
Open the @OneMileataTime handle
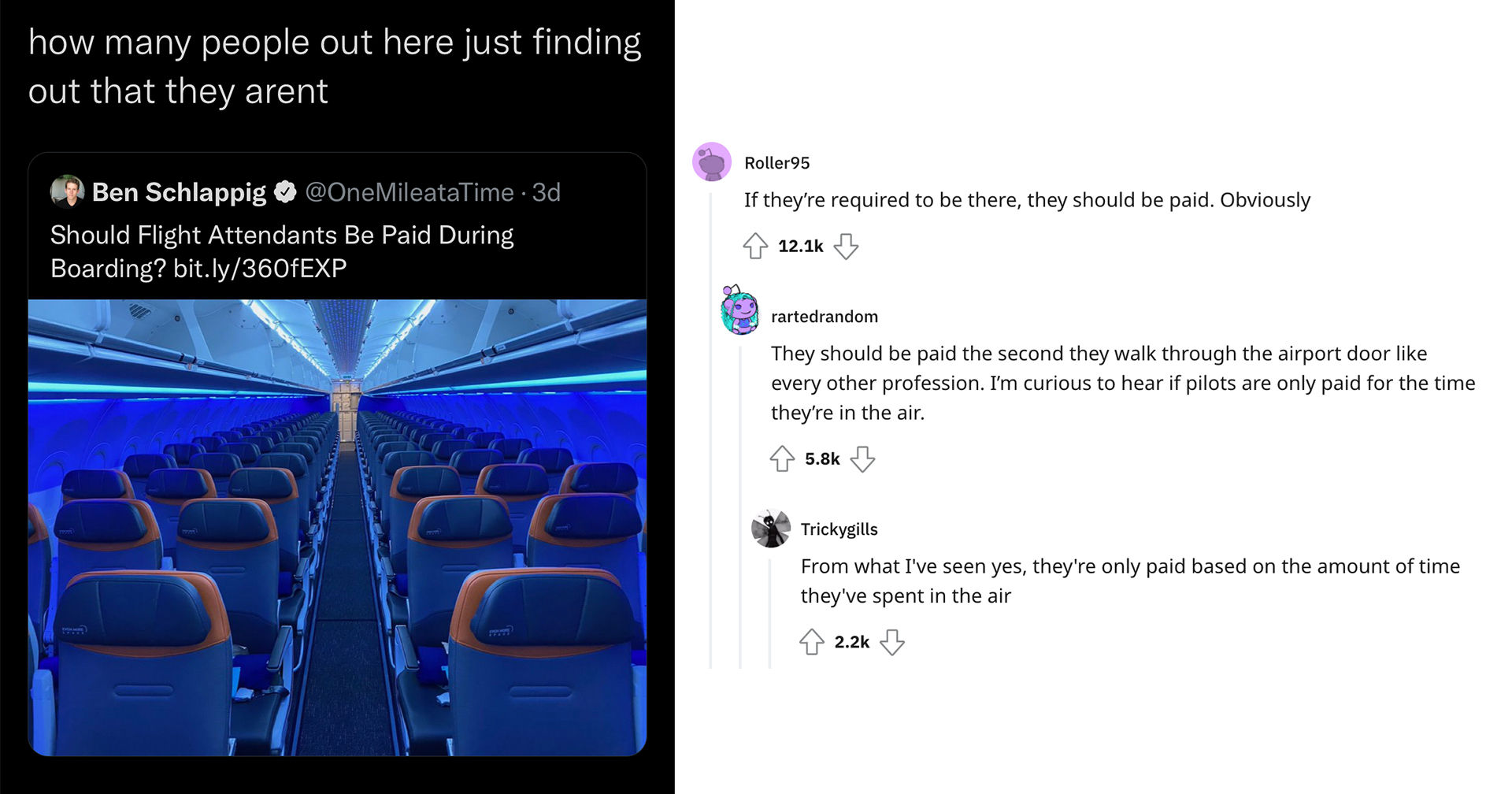pos(409,192)
